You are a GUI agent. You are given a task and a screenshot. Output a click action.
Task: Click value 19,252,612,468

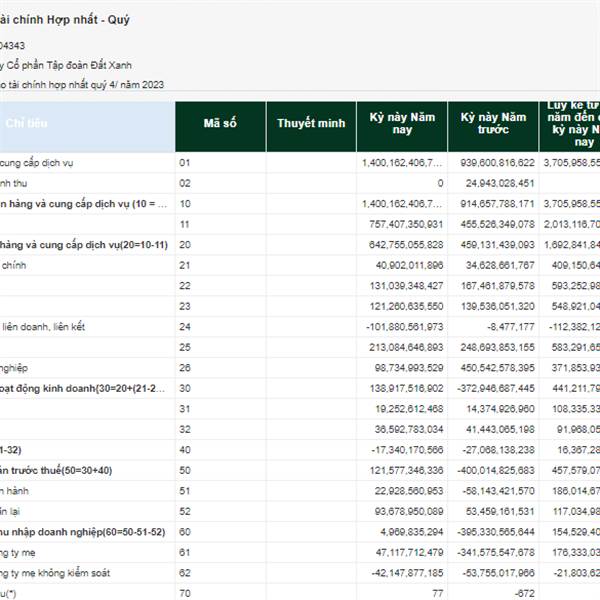click(409, 409)
